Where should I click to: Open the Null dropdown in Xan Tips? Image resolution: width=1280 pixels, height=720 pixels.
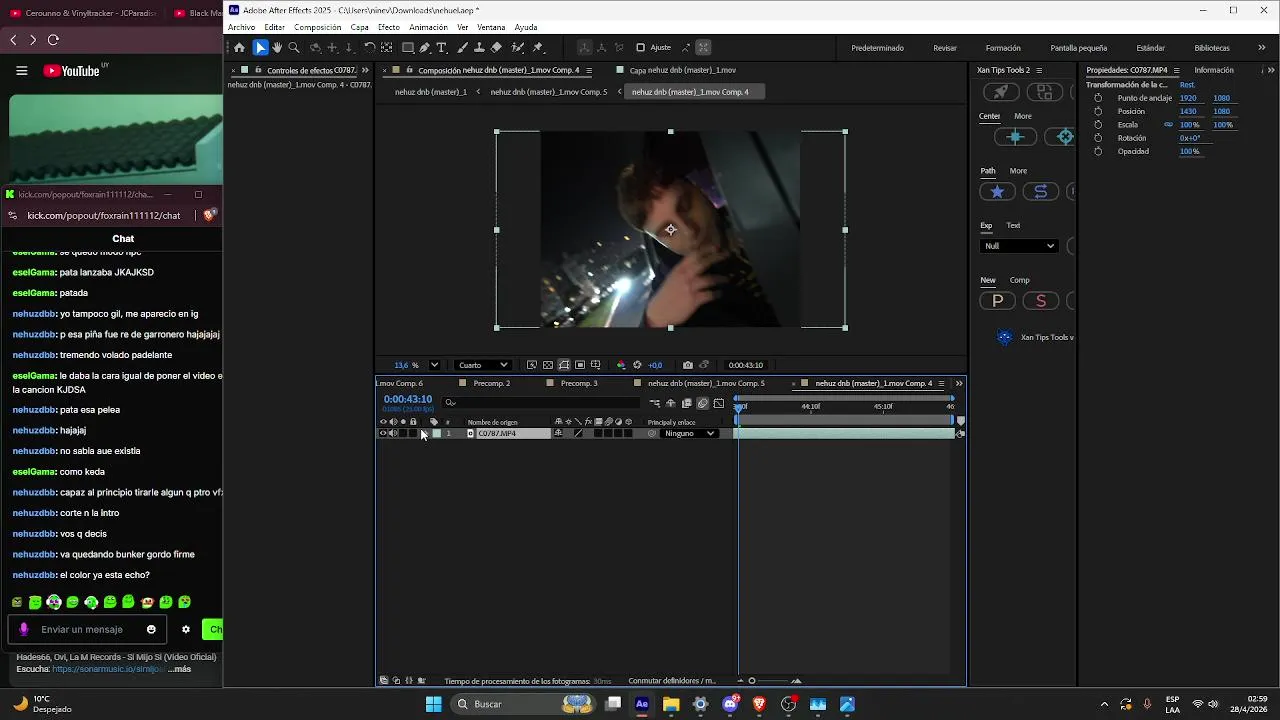(x=1018, y=246)
